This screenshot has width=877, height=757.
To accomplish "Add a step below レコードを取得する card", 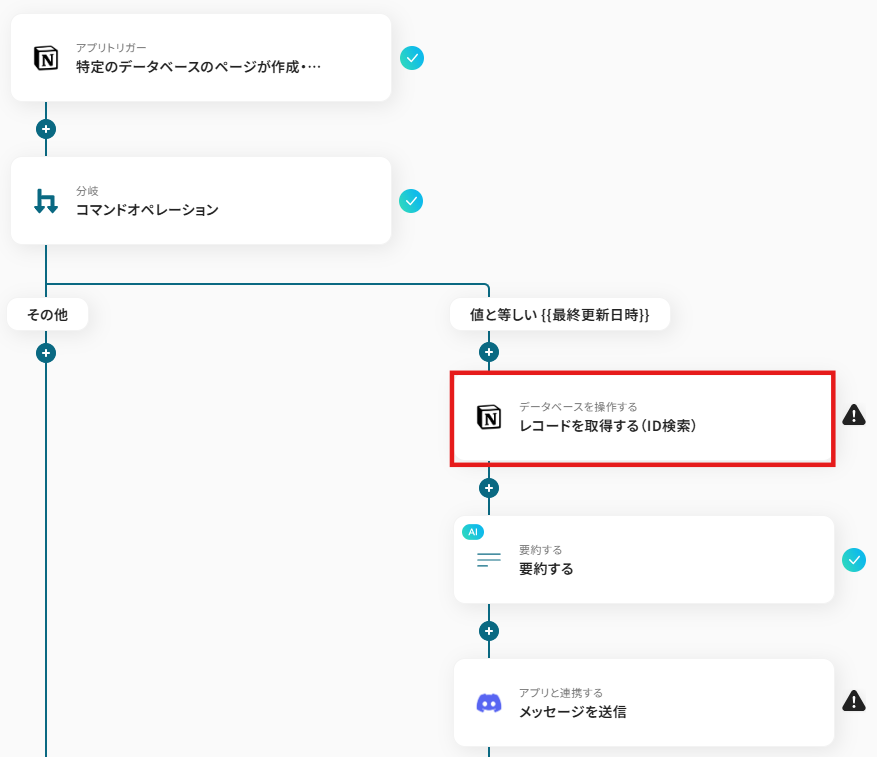I will (489, 488).
